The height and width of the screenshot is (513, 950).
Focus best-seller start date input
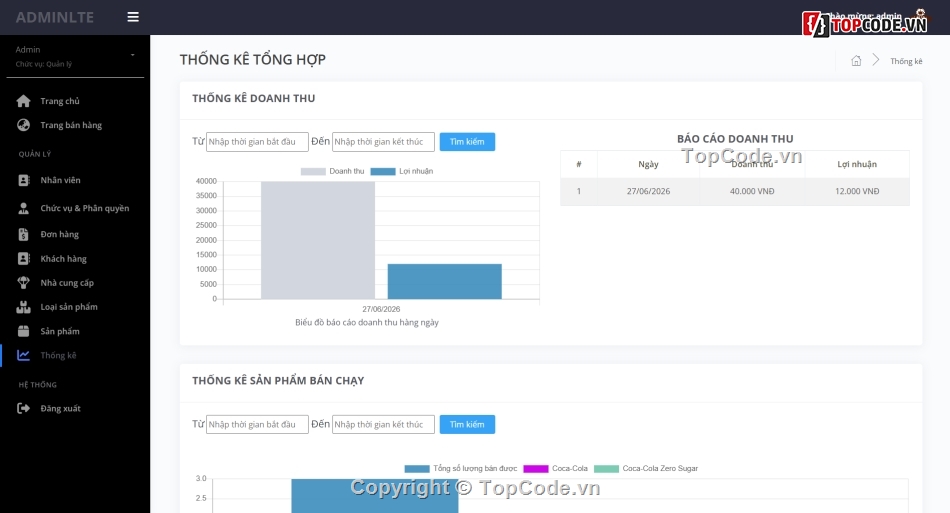(257, 425)
